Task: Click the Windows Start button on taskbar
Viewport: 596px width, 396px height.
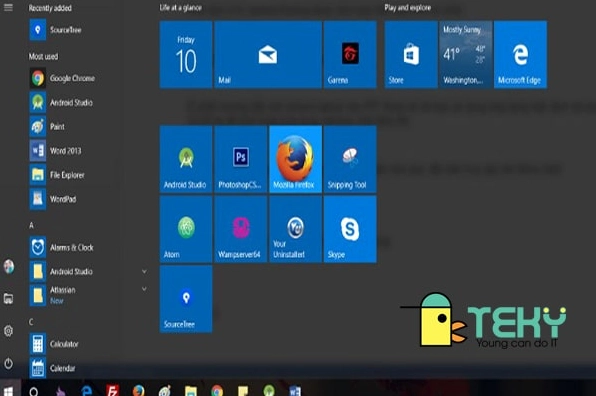Action: tap(8, 390)
